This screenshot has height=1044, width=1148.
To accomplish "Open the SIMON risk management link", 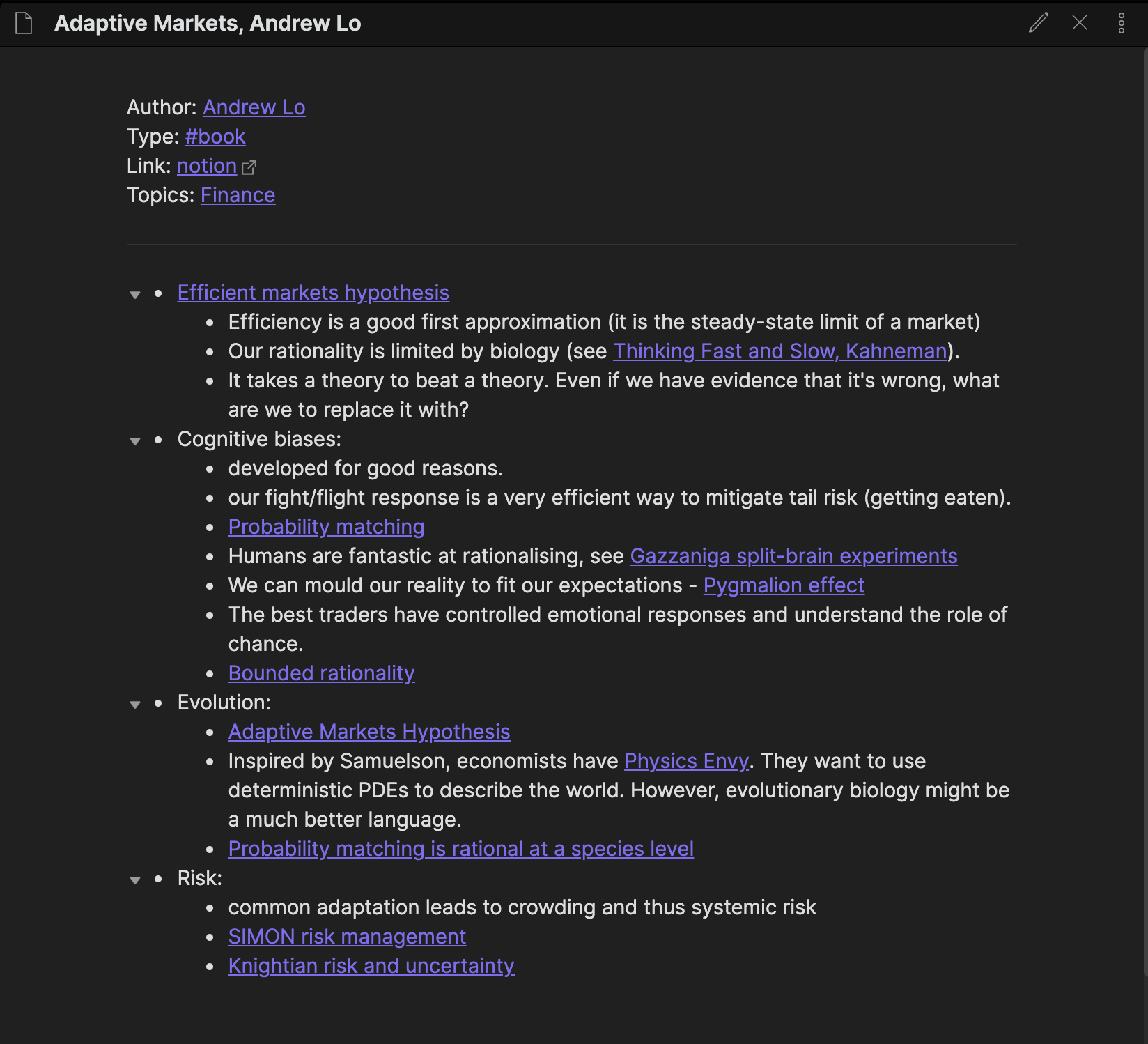I will pyautogui.click(x=347, y=937).
